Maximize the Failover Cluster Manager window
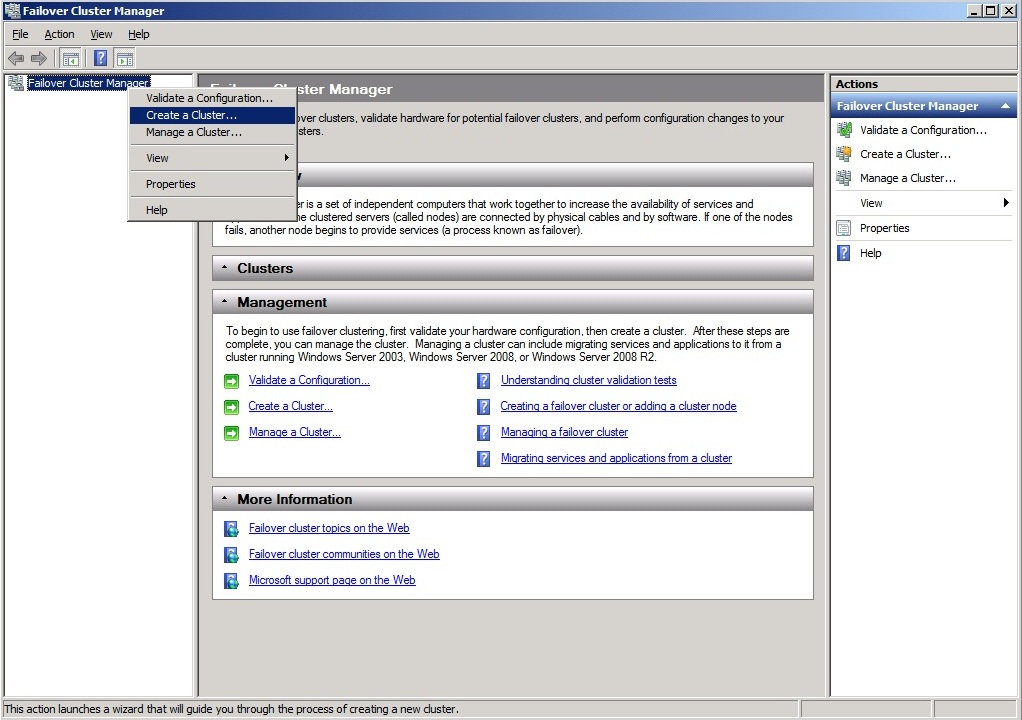 click(x=991, y=10)
